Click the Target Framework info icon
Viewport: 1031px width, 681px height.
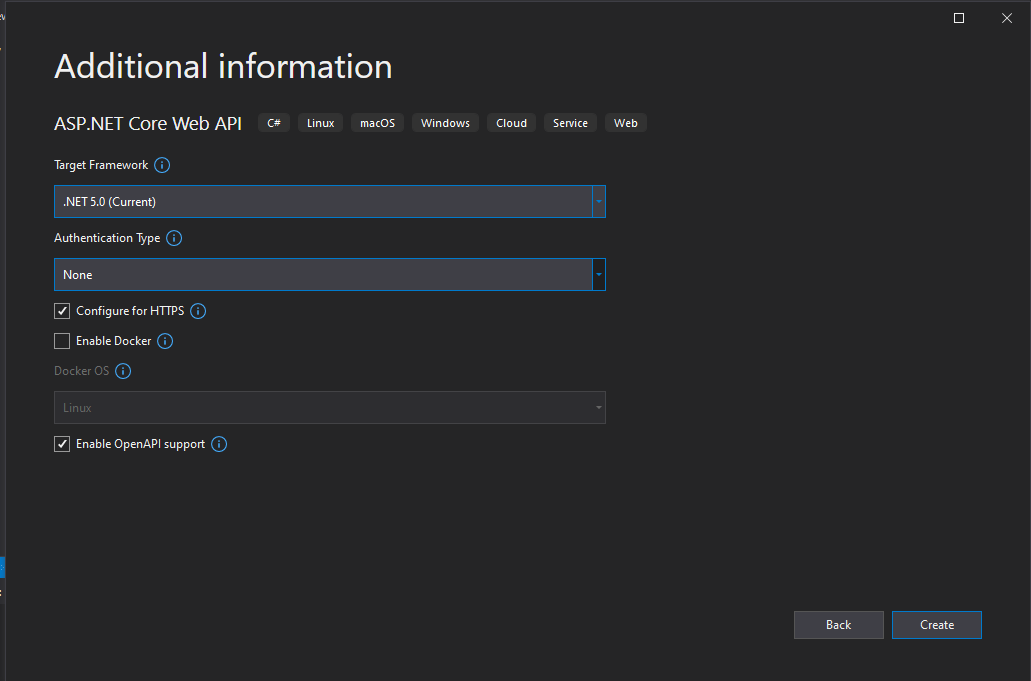pos(162,165)
